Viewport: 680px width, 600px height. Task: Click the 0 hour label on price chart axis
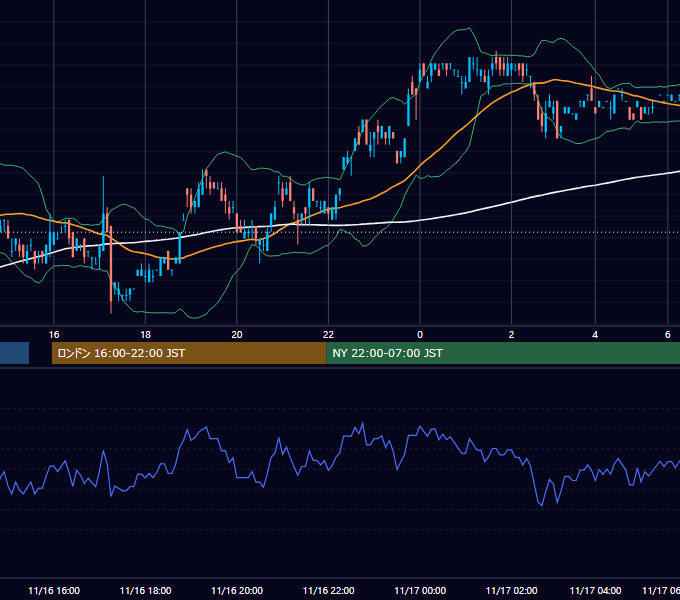(x=420, y=335)
